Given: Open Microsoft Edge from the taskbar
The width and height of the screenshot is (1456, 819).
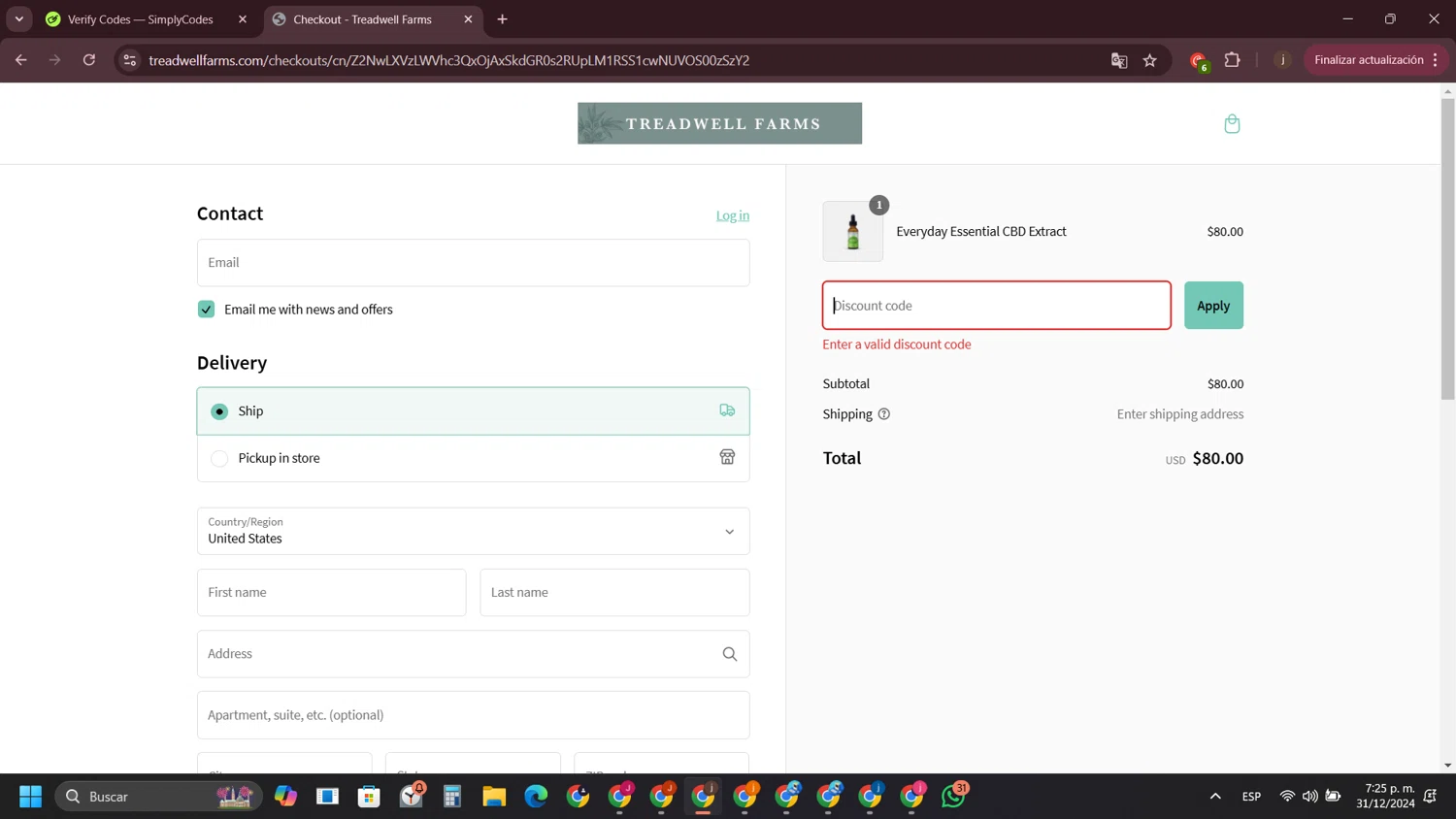Looking at the screenshot, I should (x=536, y=797).
